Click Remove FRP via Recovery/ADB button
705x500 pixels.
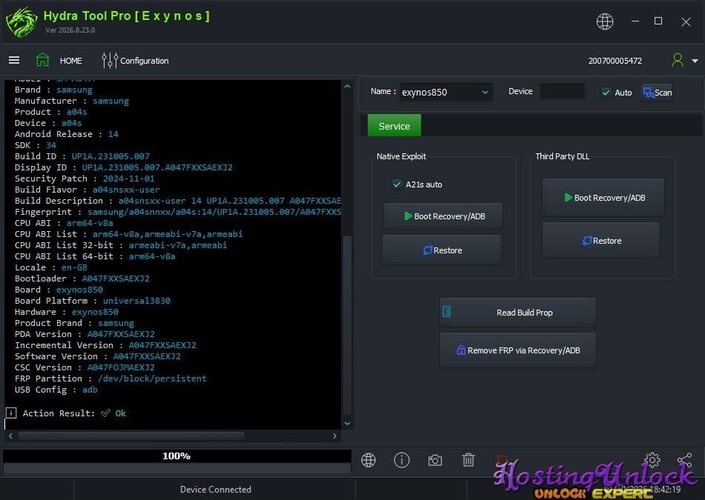(518, 350)
